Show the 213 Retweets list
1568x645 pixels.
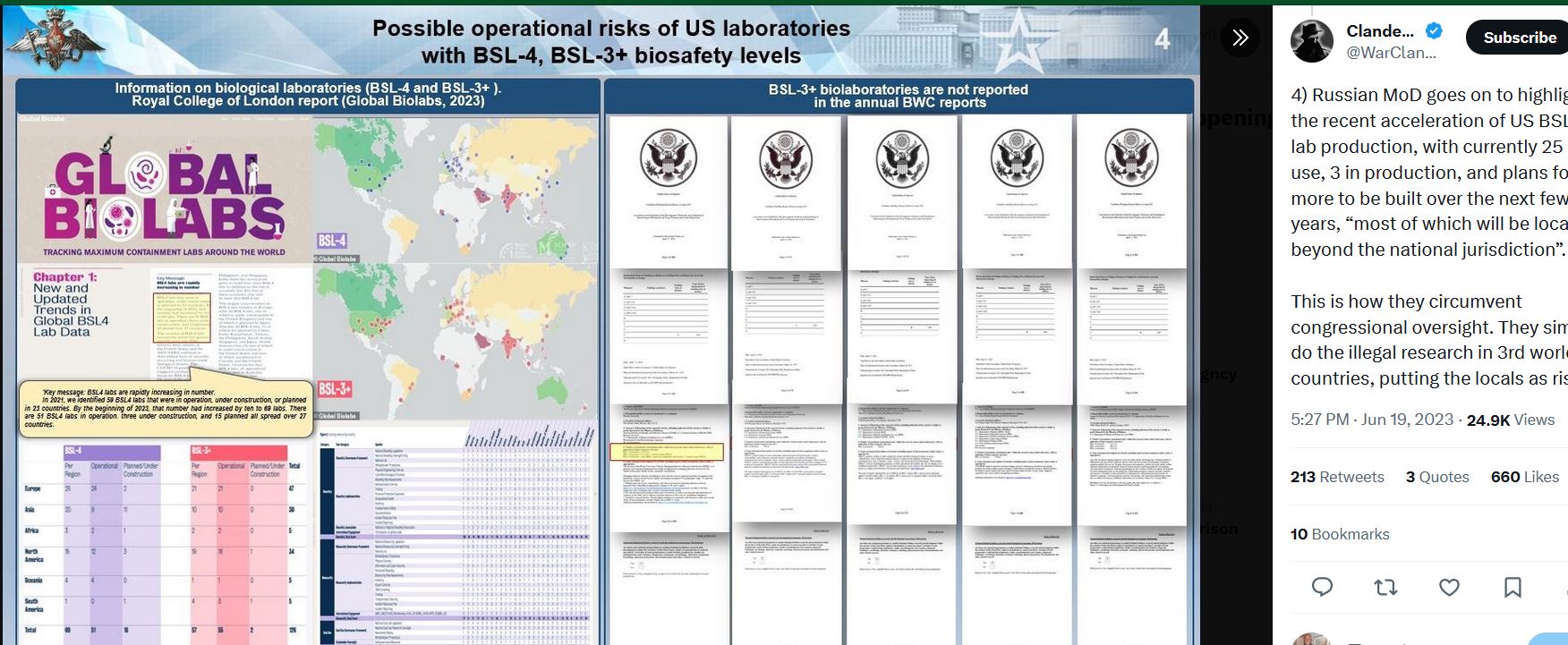point(1337,477)
